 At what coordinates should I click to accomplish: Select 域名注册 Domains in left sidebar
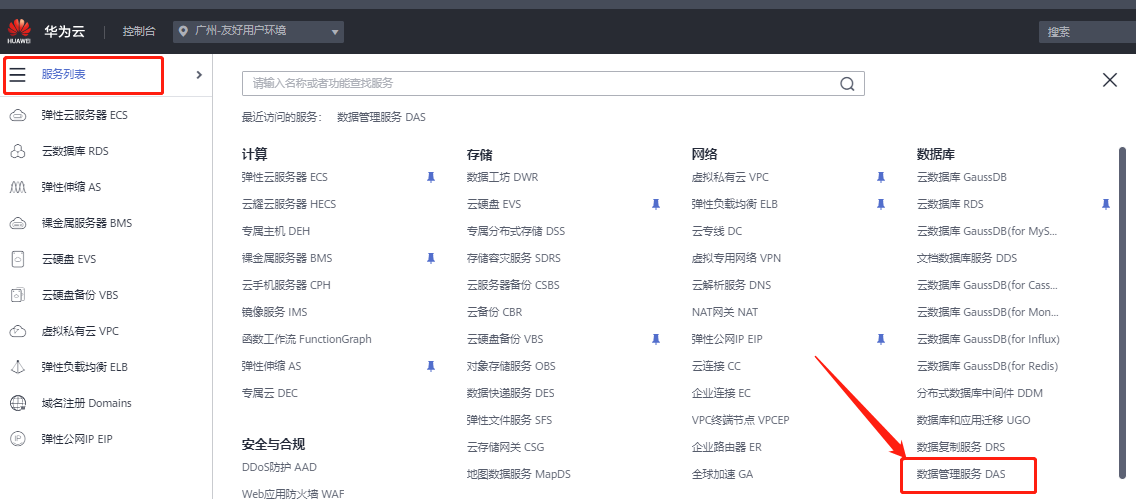pos(86,403)
